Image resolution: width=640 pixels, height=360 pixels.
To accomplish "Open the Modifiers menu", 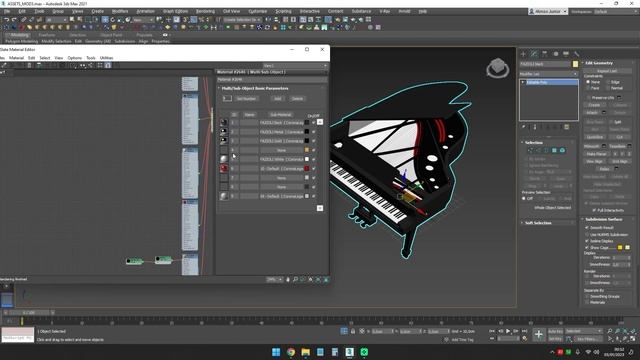I will click(x=120, y=11).
